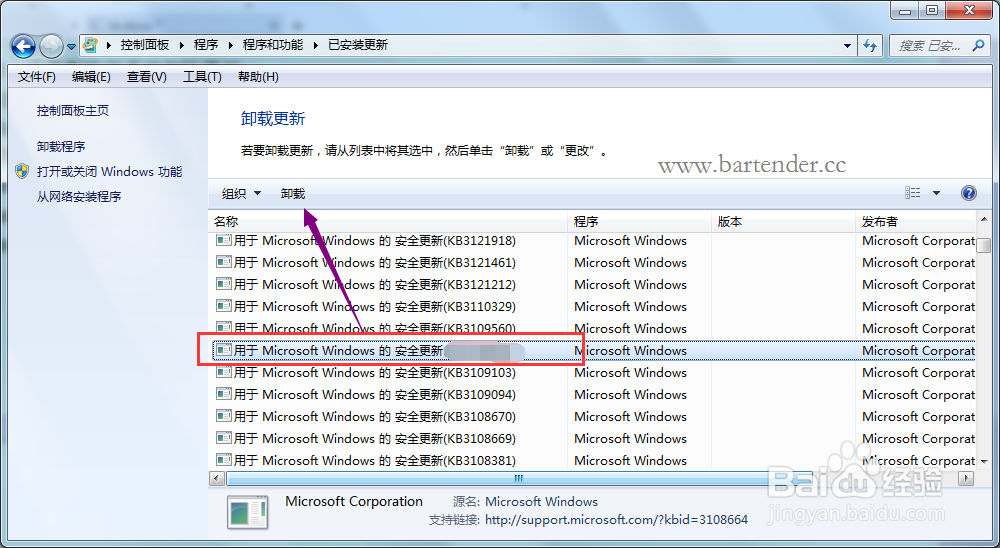Open the 编辑(E) menu
The height and width of the screenshot is (548, 1000).
91,77
